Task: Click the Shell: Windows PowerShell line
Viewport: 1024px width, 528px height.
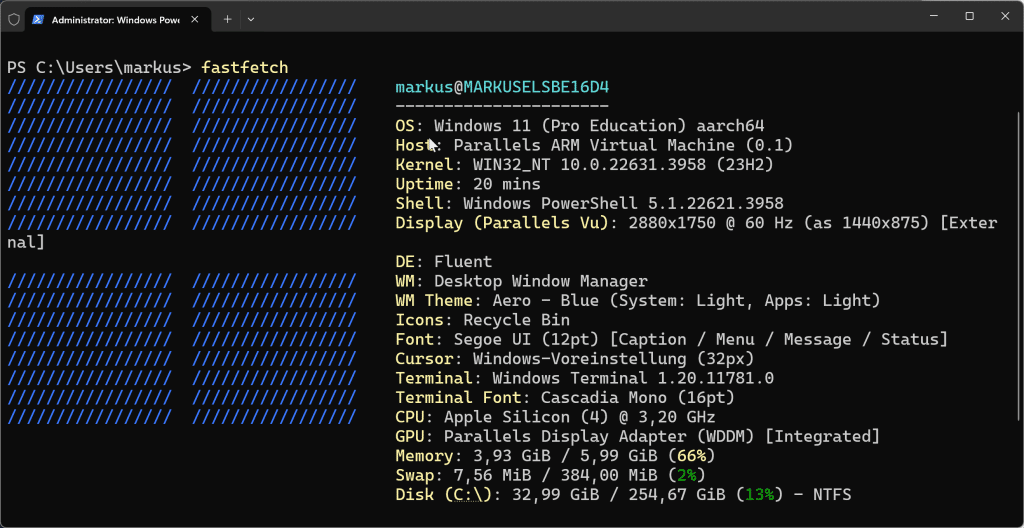Action: tap(590, 204)
